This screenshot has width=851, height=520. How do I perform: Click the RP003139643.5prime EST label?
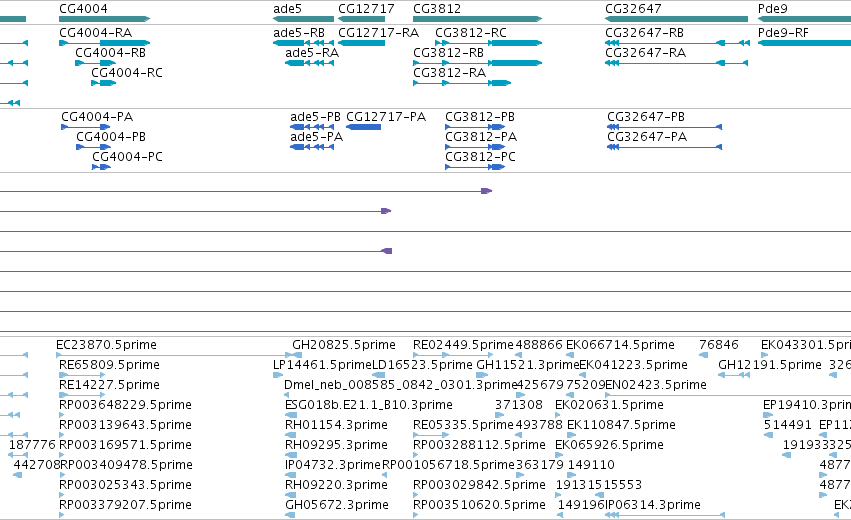point(125,425)
